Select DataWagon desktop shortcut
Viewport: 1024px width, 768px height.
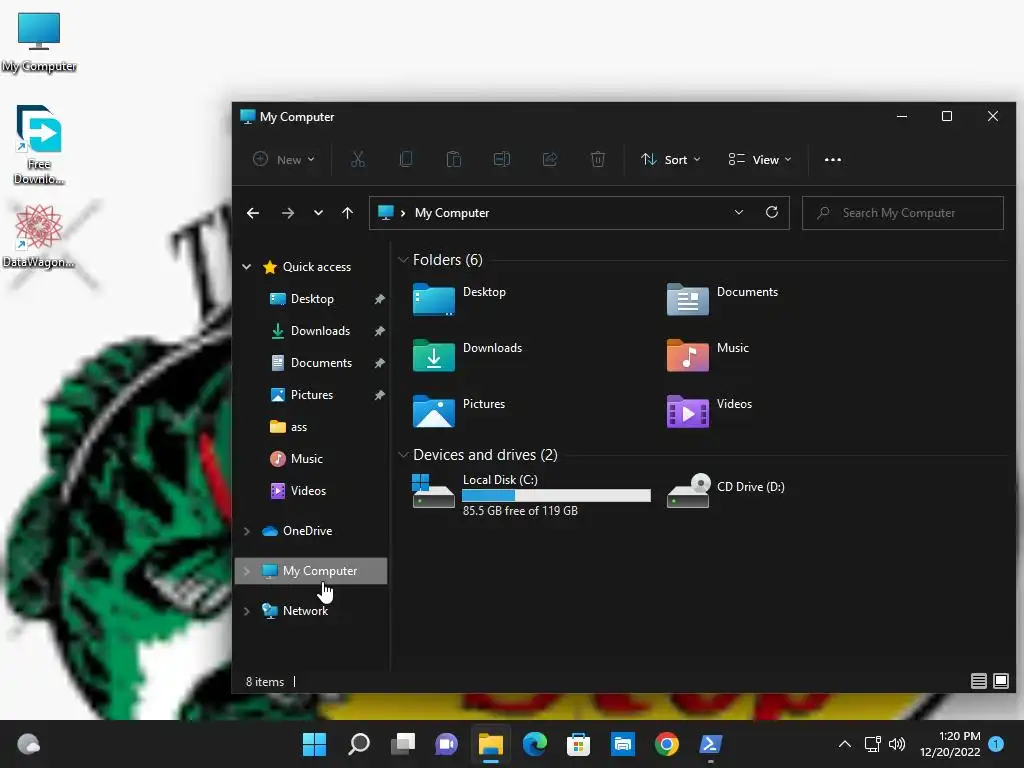coord(39,236)
